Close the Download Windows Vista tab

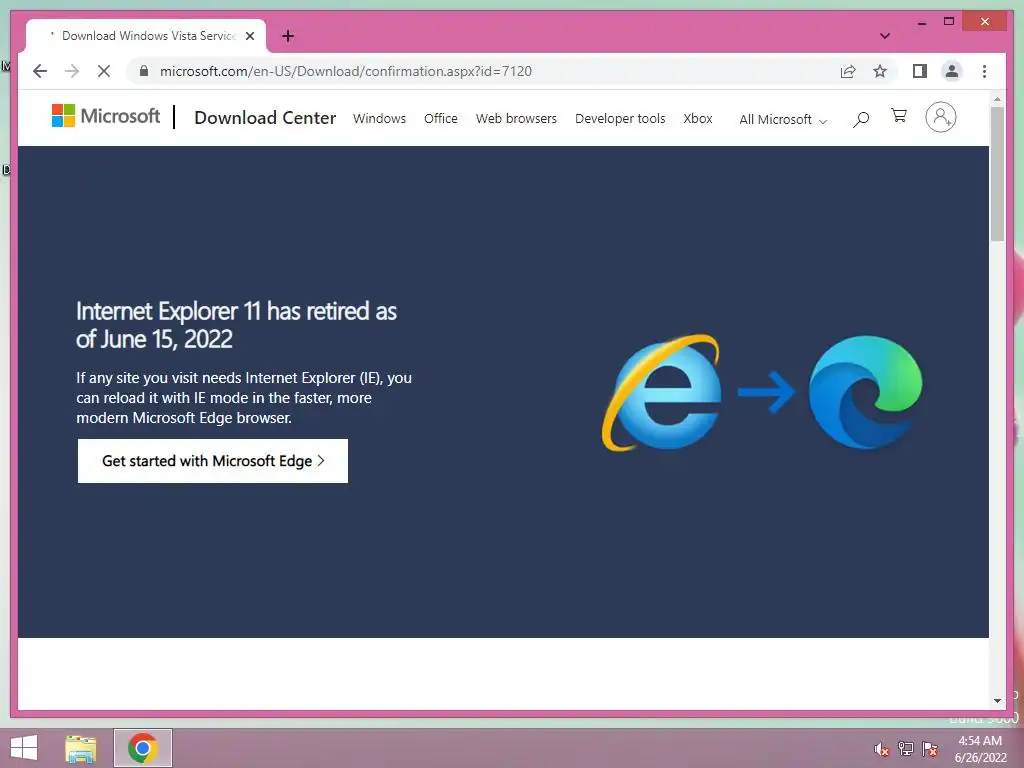pyautogui.click(x=249, y=36)
